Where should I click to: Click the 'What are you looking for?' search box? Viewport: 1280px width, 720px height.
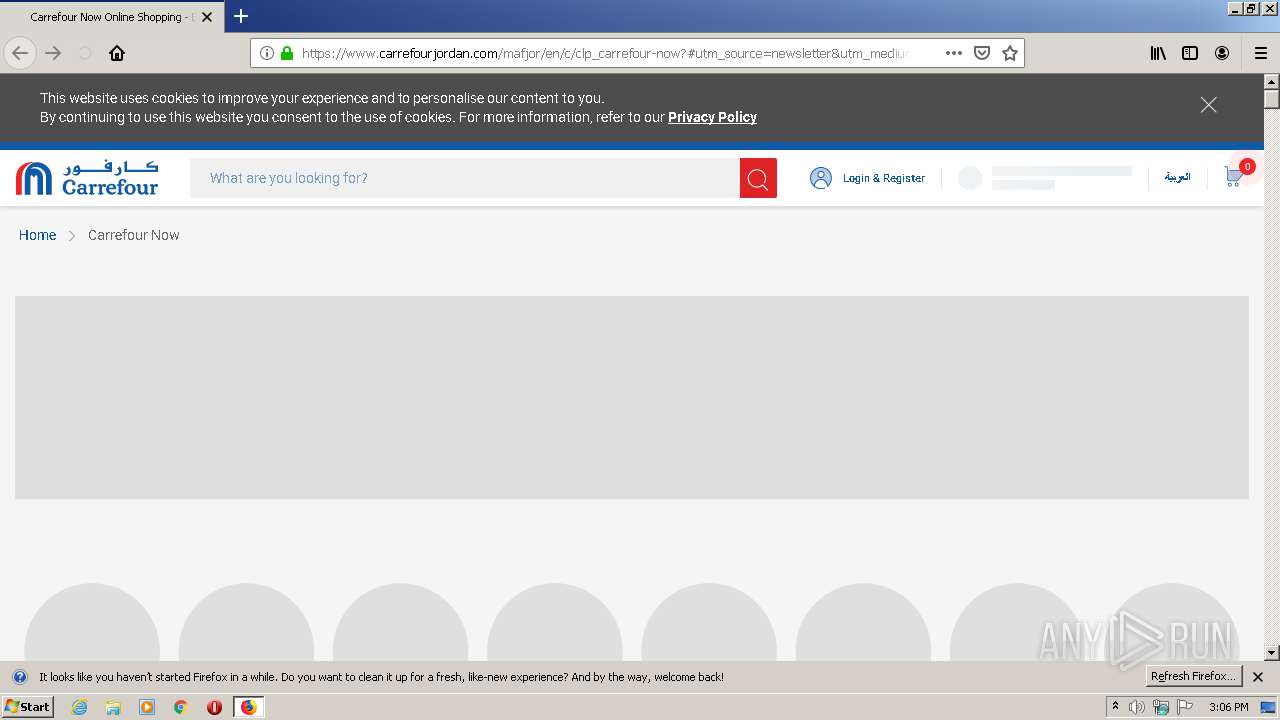[x=465, y=178]
